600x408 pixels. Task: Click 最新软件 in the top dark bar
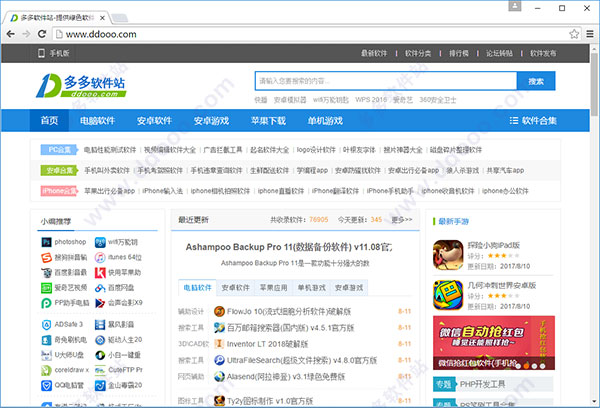coord(374,53)
